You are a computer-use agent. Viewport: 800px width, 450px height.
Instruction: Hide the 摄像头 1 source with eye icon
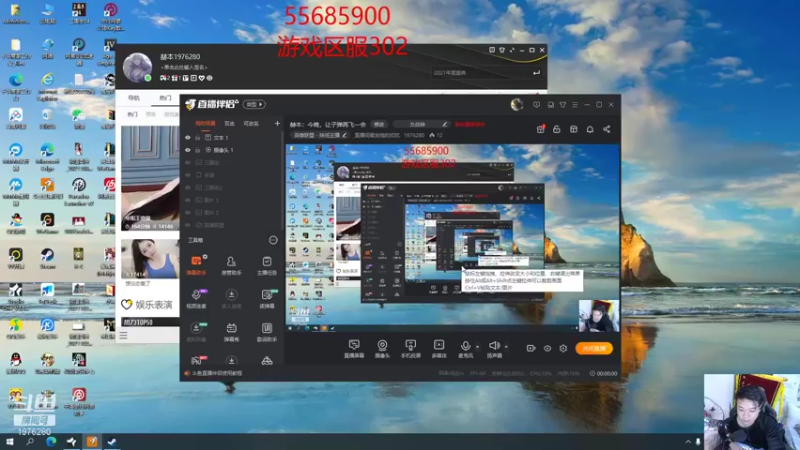tap(188, 150)
